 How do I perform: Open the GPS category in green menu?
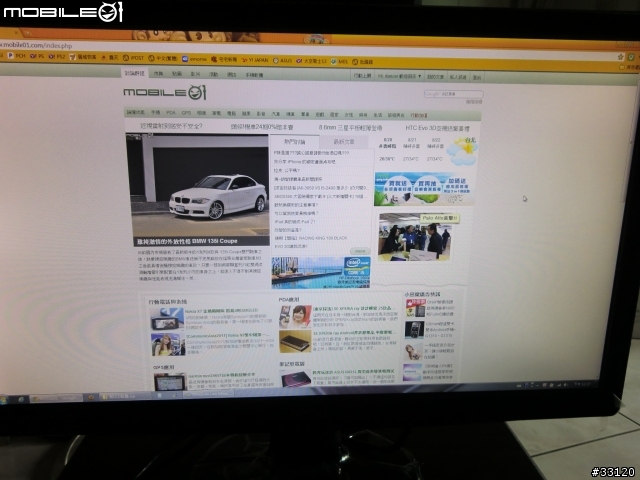click(x=186, y=113)
